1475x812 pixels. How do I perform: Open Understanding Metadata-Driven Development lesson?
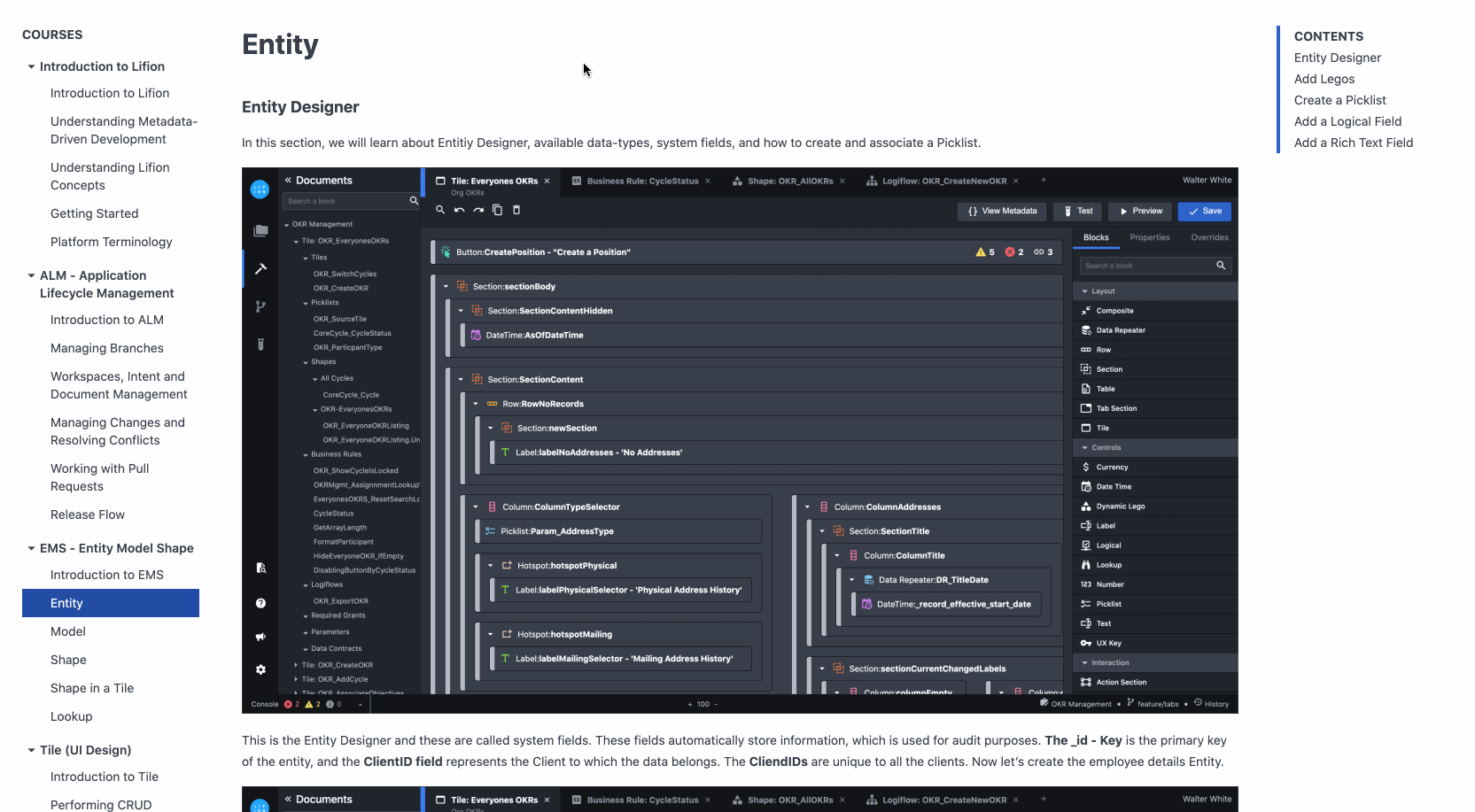(124, 130)
